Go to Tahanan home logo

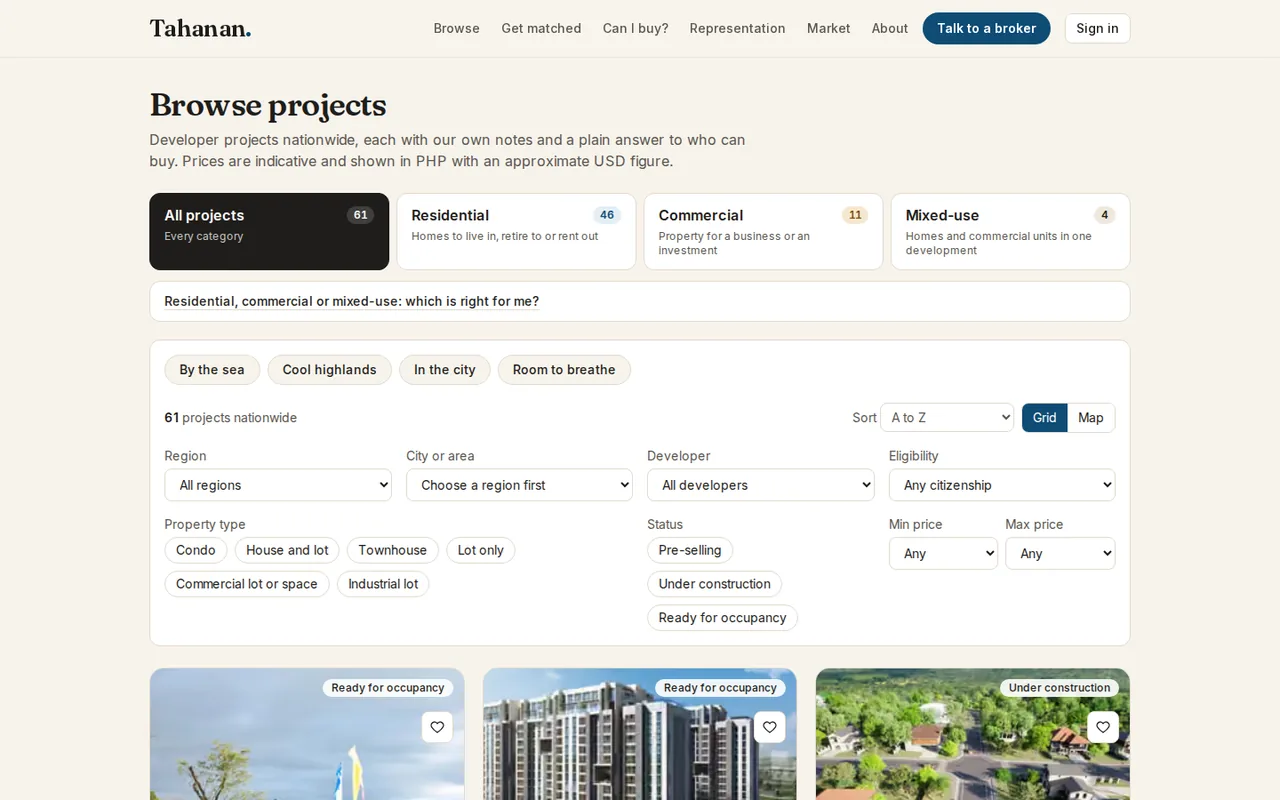[x=200, y=28]
